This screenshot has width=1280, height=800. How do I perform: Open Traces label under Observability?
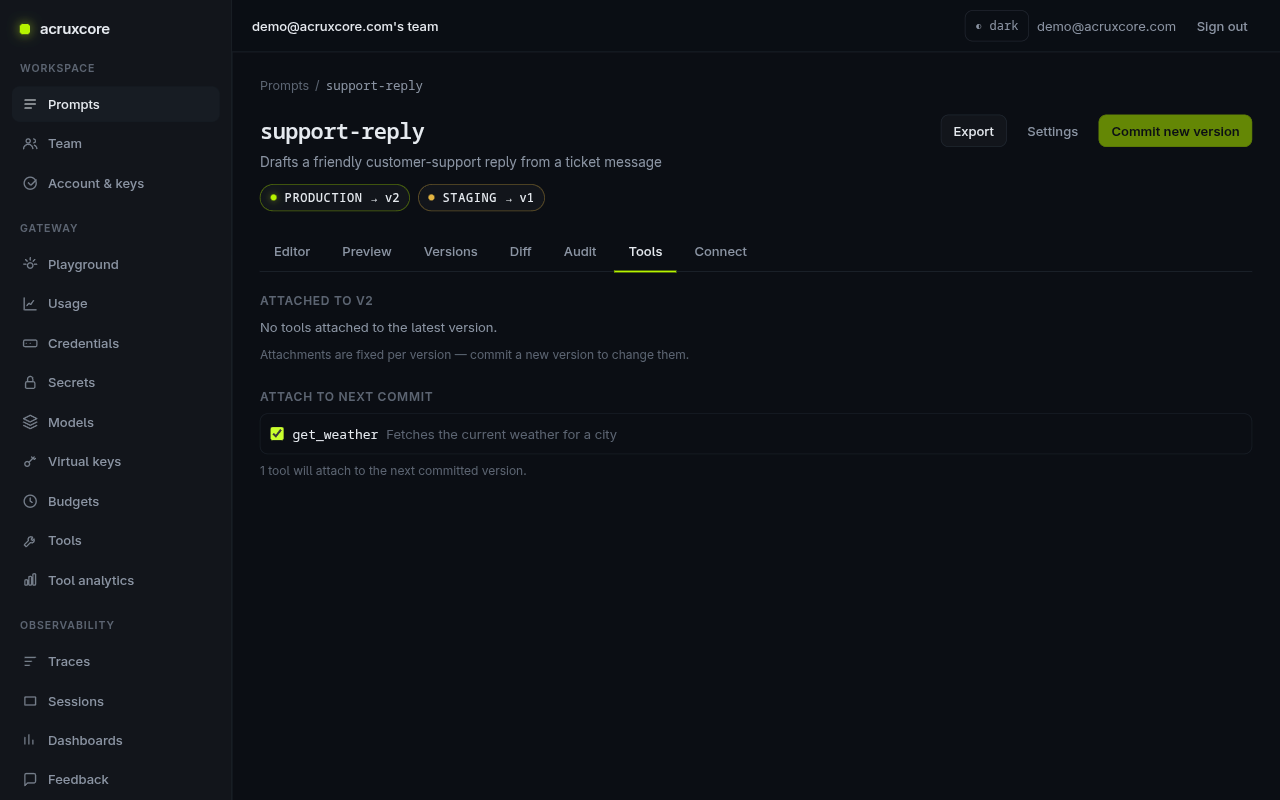69,661
